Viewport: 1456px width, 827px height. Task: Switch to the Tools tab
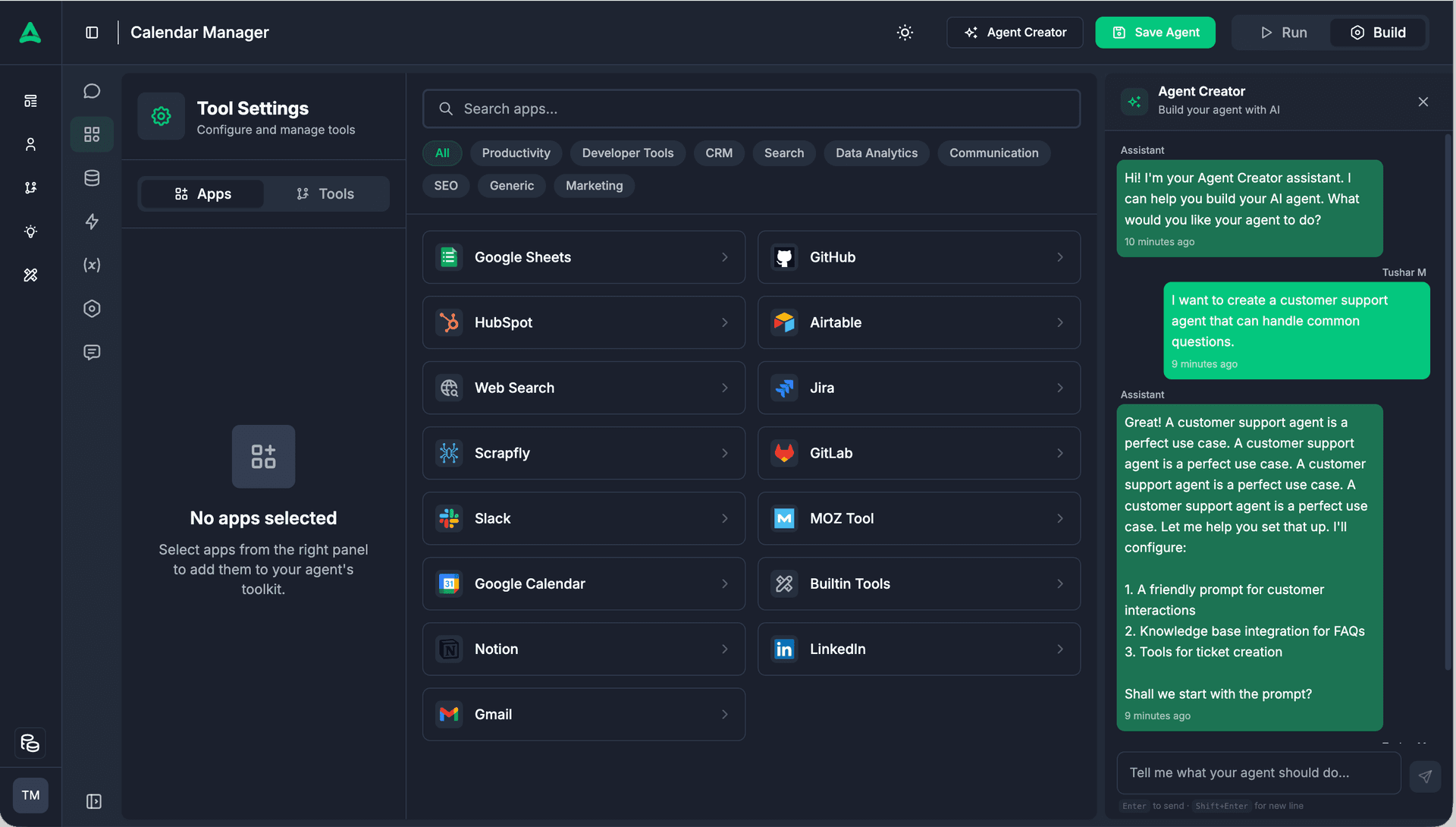point(326,193)
